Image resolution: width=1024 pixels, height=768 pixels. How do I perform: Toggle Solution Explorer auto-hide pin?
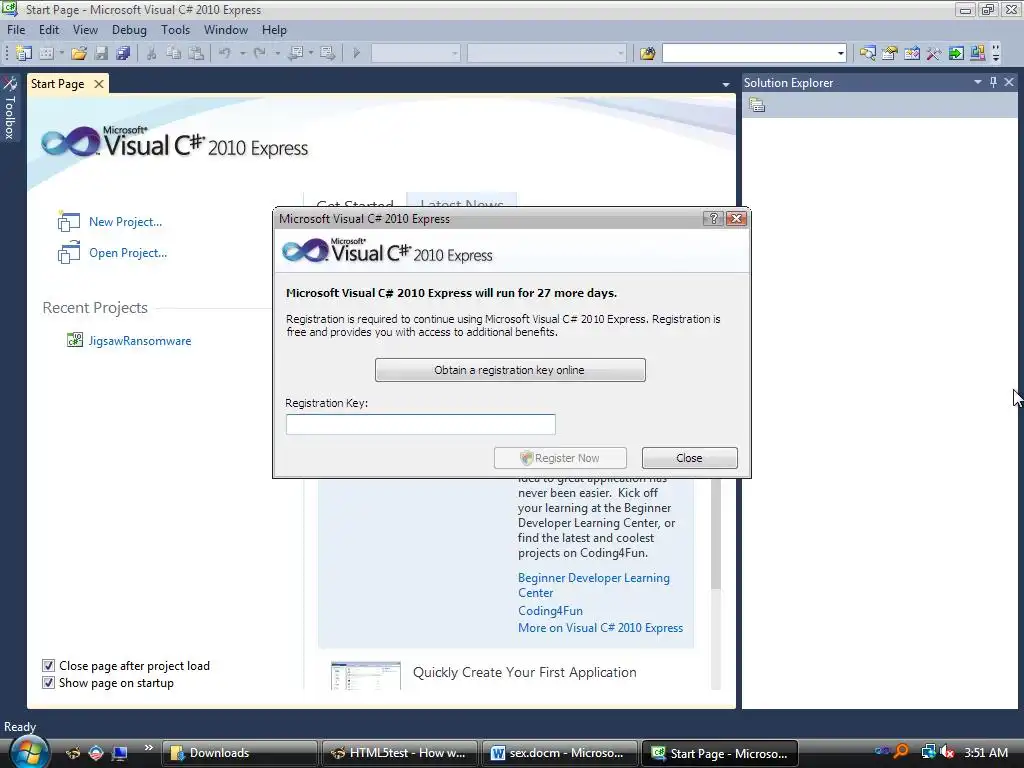tap(993, 82)
